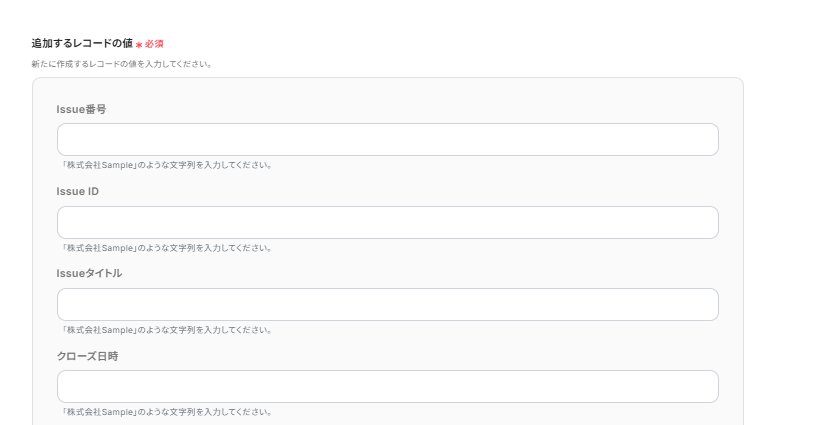Viewport: 835px width, 425px height.
Task: Click the word Sample in Issue ID hint
Action: 117,248
